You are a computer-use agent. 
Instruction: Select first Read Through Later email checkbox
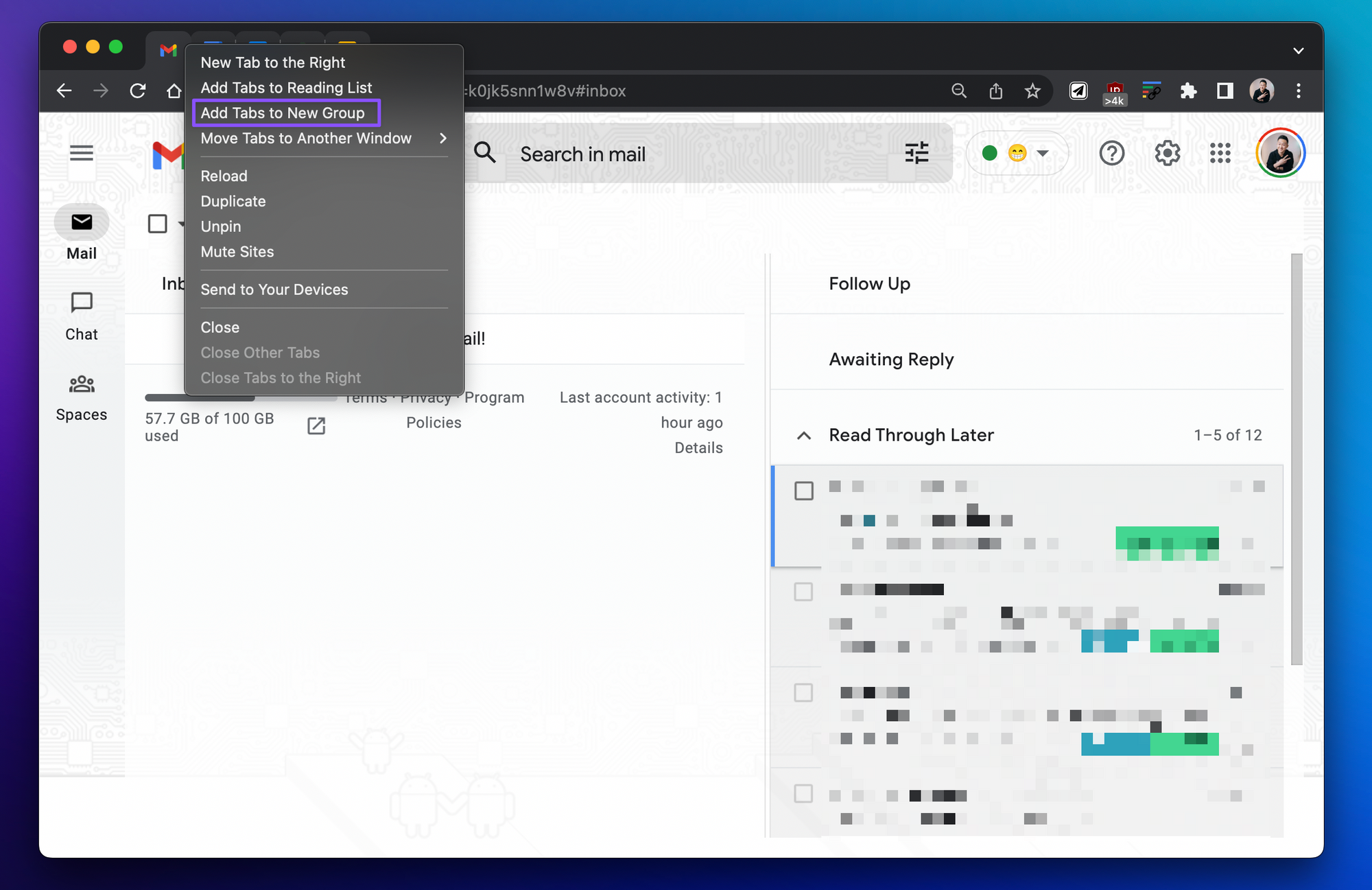point(803,491)
